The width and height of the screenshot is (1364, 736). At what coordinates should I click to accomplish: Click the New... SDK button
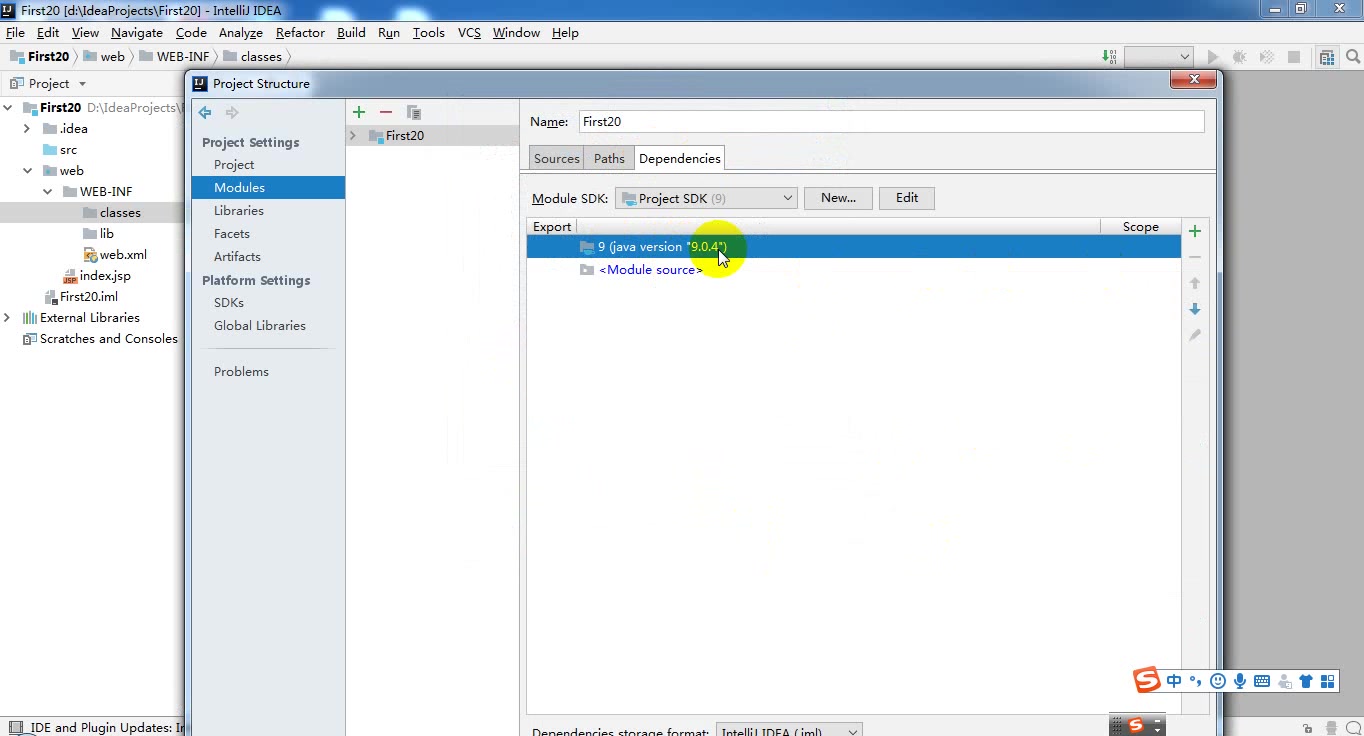click(x=838, y=198)
